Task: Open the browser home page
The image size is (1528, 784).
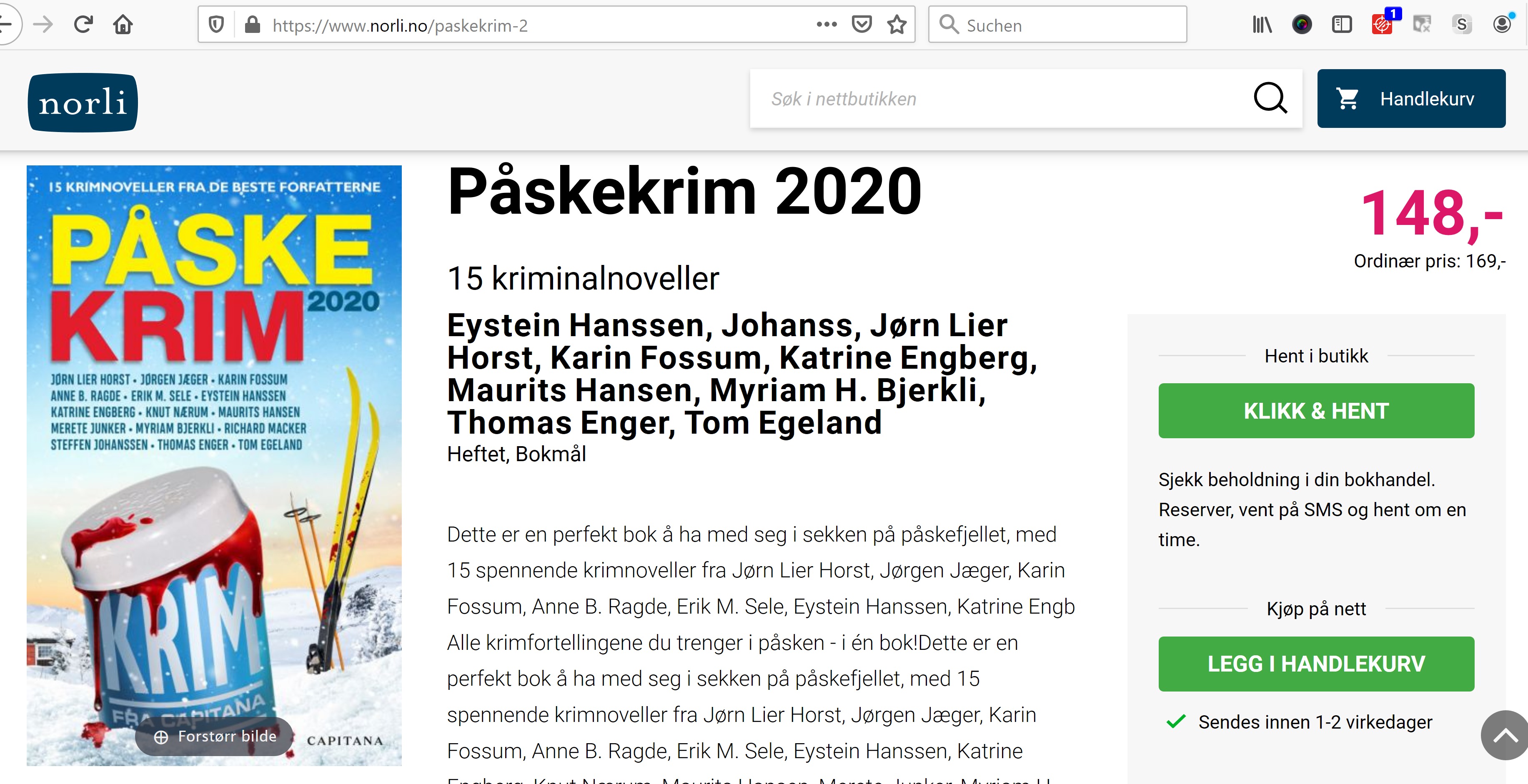Action: click(x=123, y=25)
